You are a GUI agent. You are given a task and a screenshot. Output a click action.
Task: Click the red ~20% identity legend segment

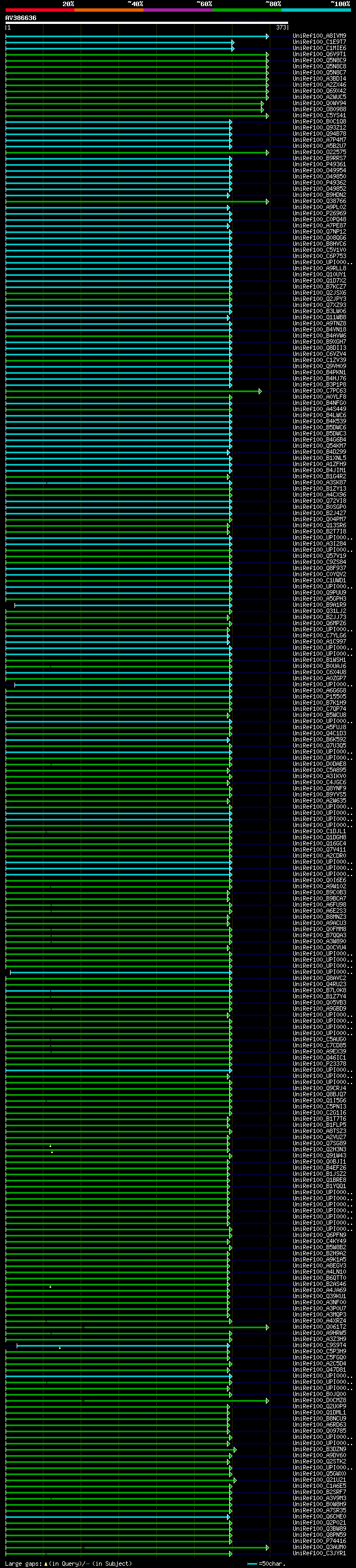coord(39,10)
